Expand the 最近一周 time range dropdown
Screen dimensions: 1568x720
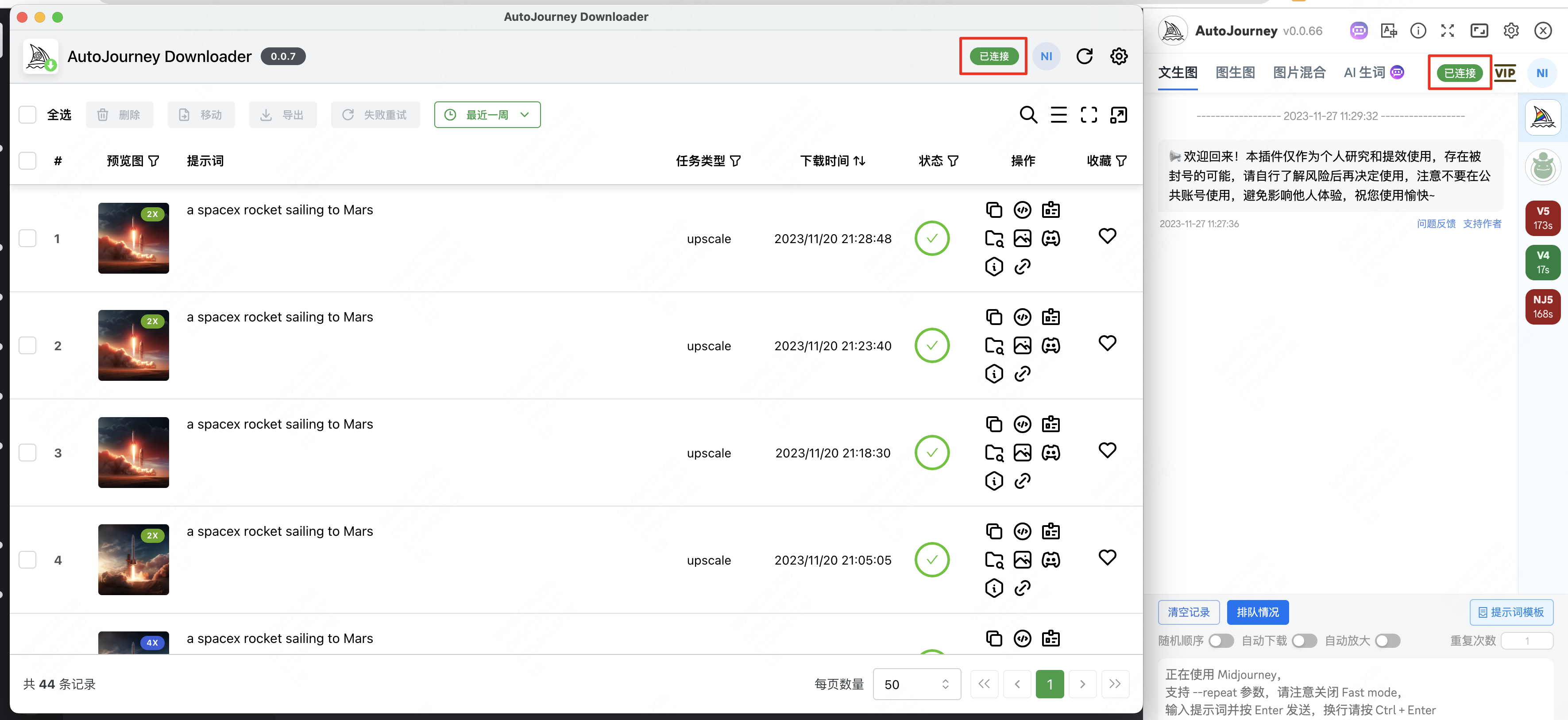487,115
